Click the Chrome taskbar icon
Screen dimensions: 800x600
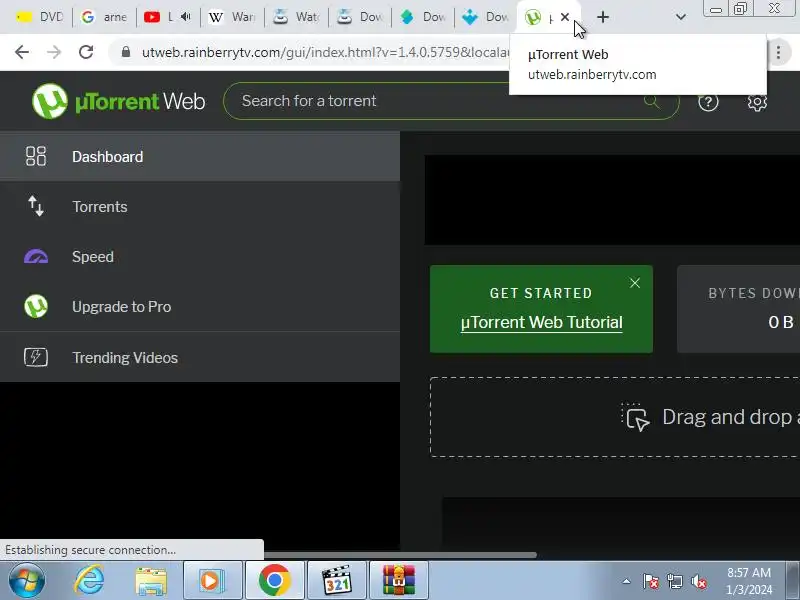click(x=274, y=581)
